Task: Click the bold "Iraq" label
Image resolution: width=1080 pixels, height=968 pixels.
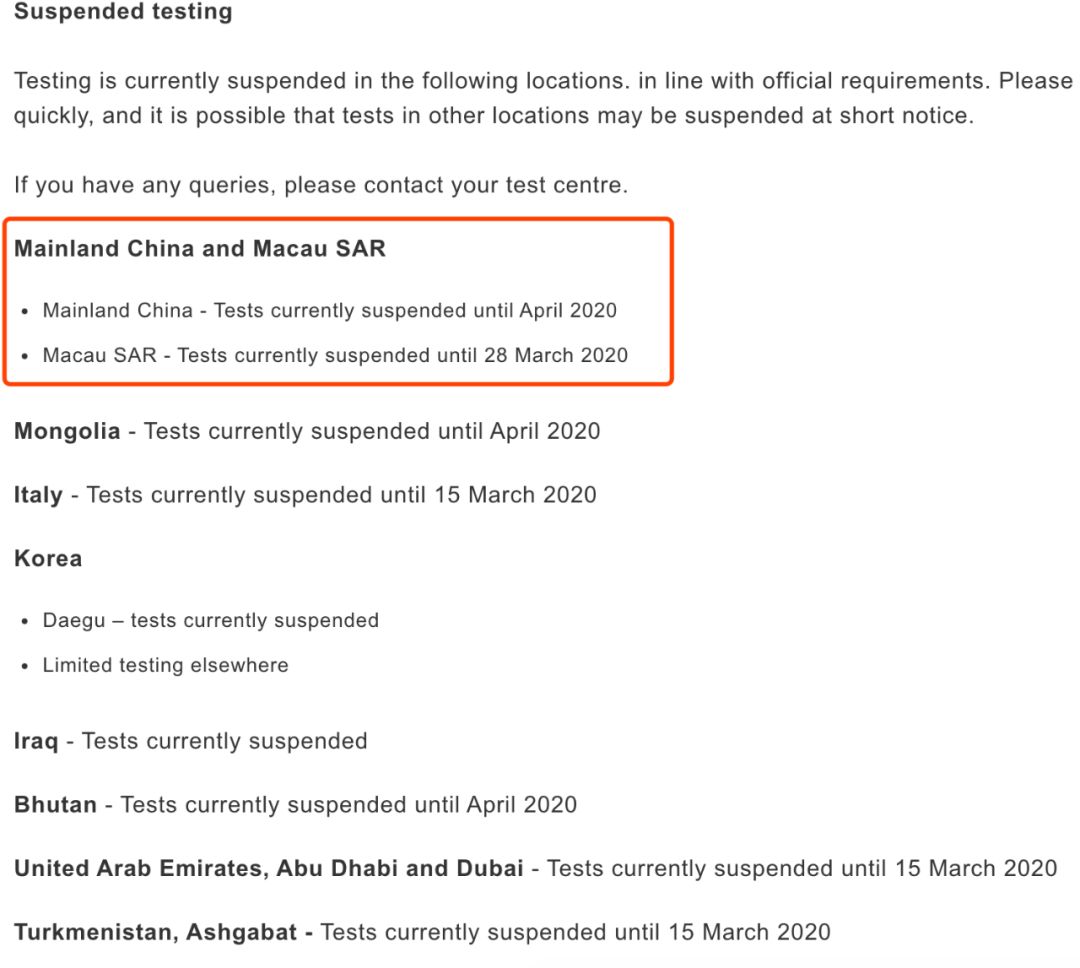Action: coord(36,741)
